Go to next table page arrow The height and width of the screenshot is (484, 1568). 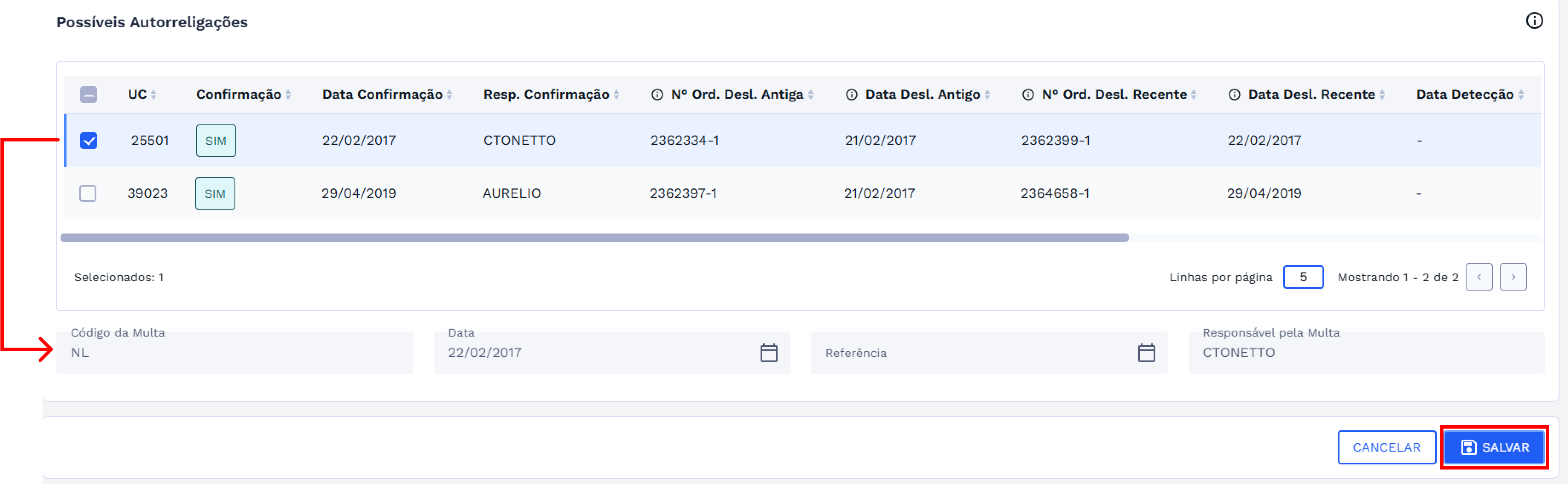[1513, 277]
